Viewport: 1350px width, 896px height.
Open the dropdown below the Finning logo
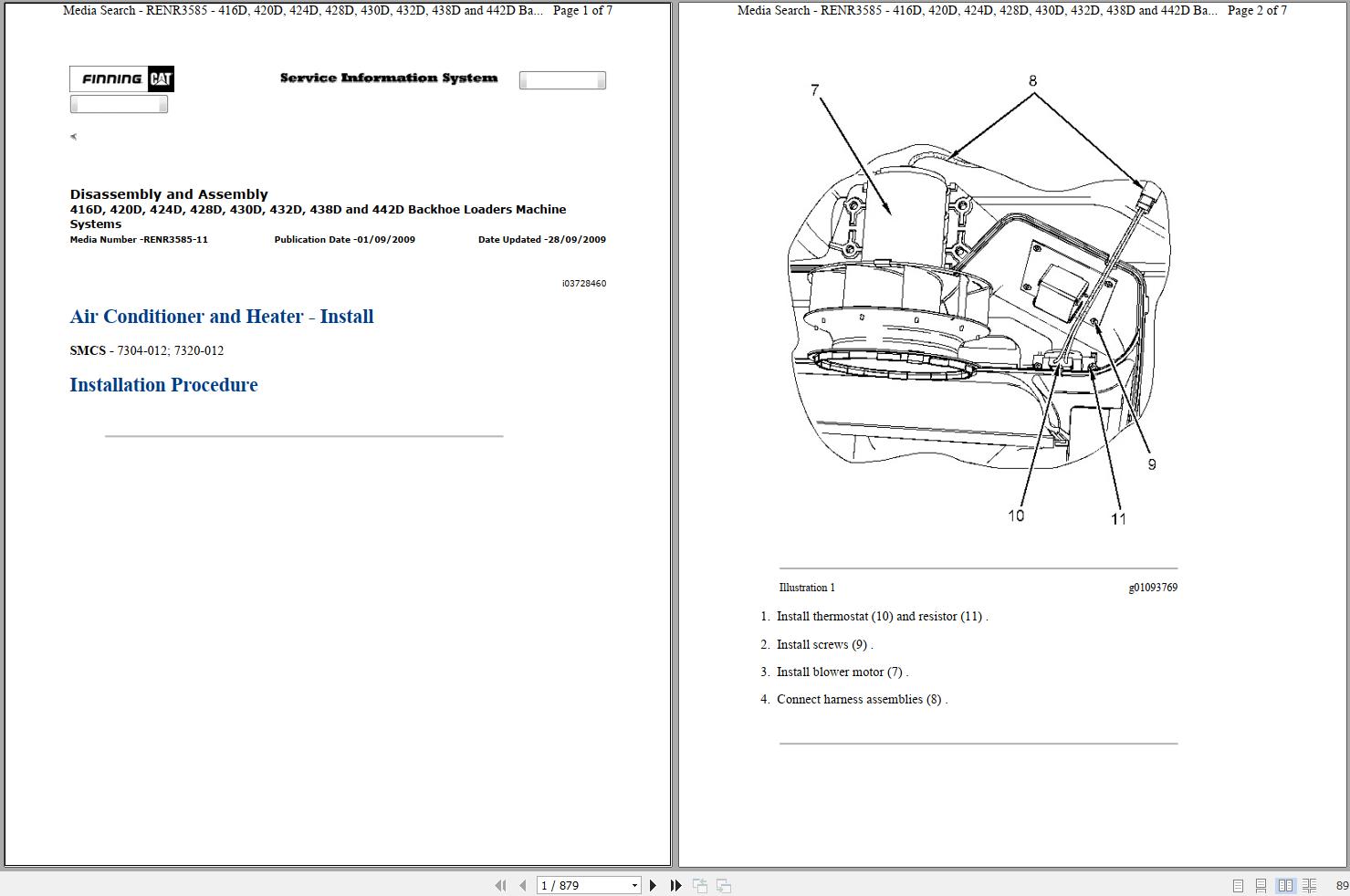[119, 103]
